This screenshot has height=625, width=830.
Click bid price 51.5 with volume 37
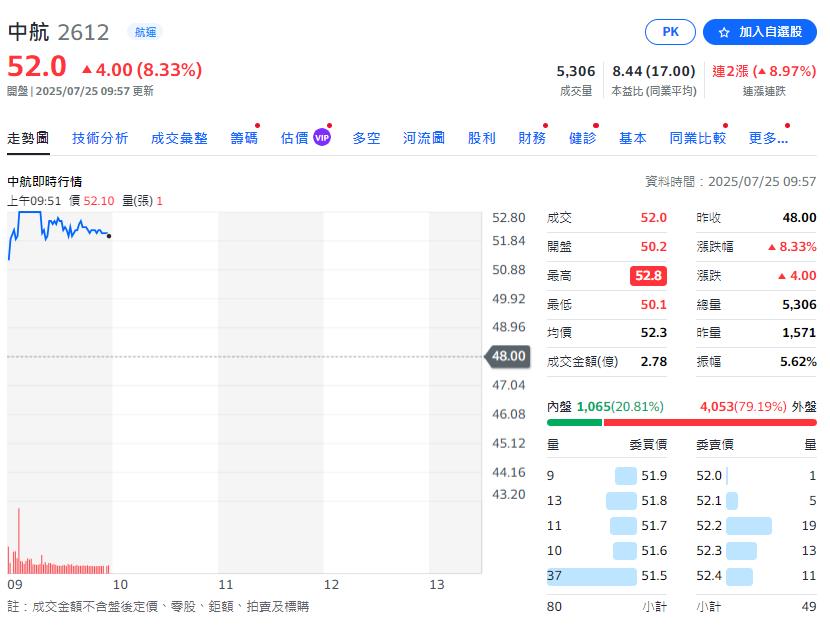(607, 576)
